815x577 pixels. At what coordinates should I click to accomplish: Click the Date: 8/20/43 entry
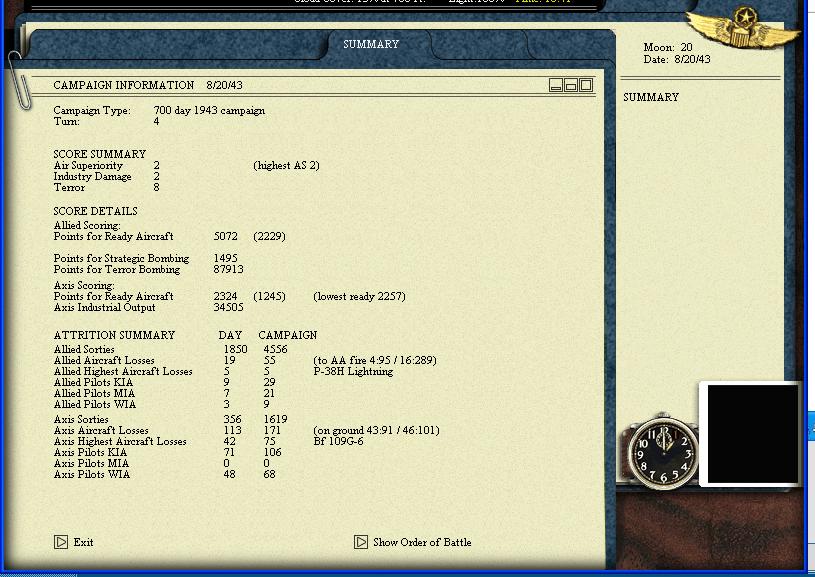click(677, 59)
